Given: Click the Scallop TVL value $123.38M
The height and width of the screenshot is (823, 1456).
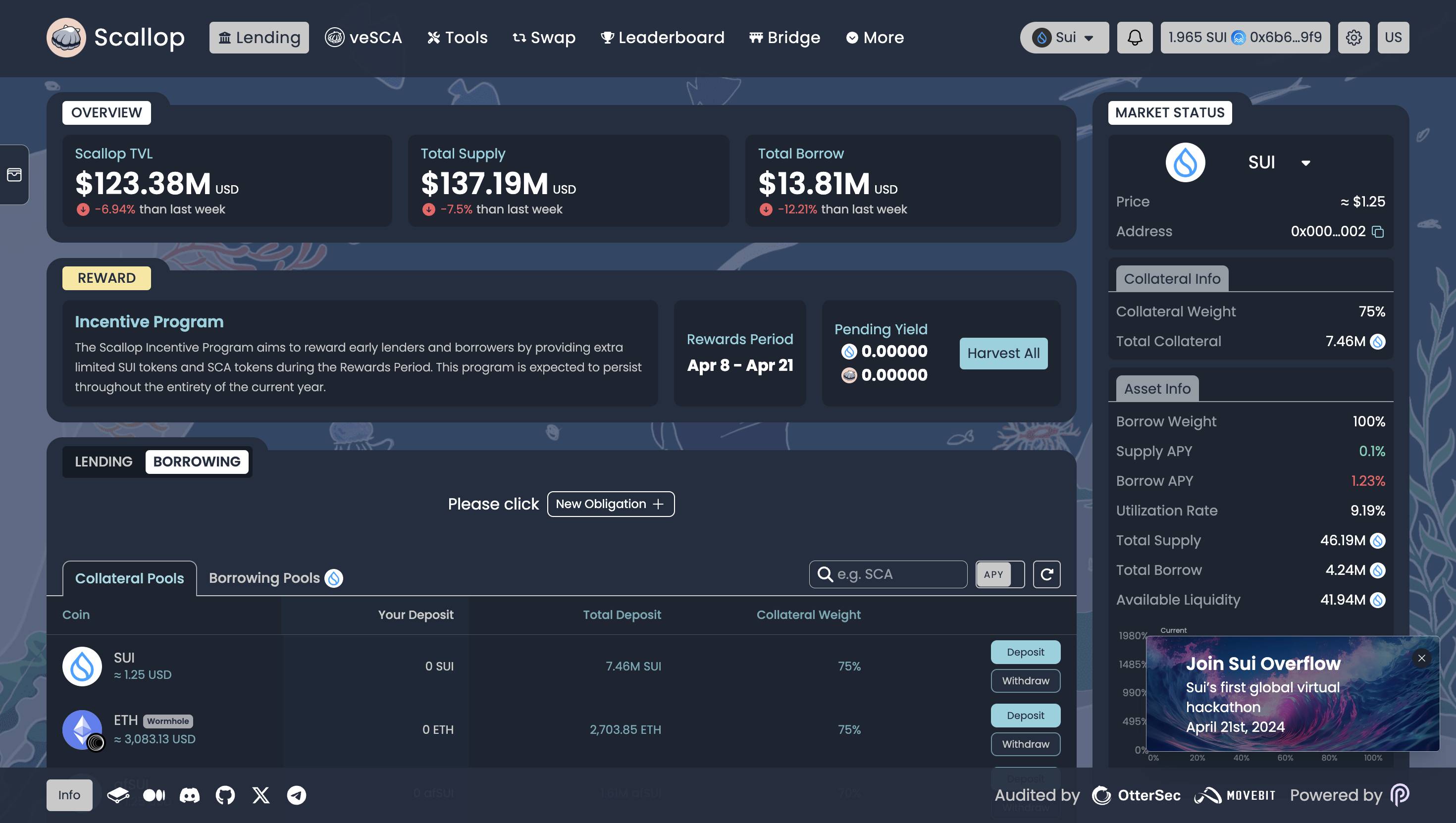Looking at the screenshot, I should click(x=143, y=184).
